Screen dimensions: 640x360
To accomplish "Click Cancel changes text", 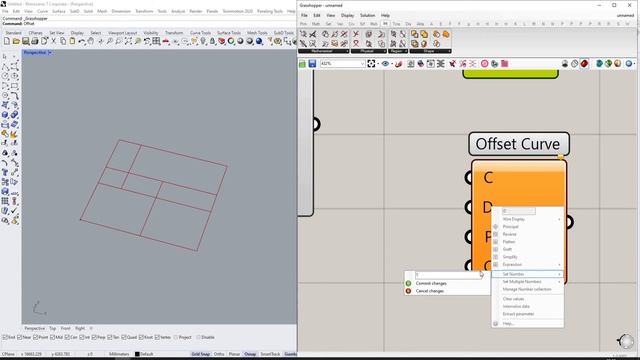I will [x=430, y=291].
